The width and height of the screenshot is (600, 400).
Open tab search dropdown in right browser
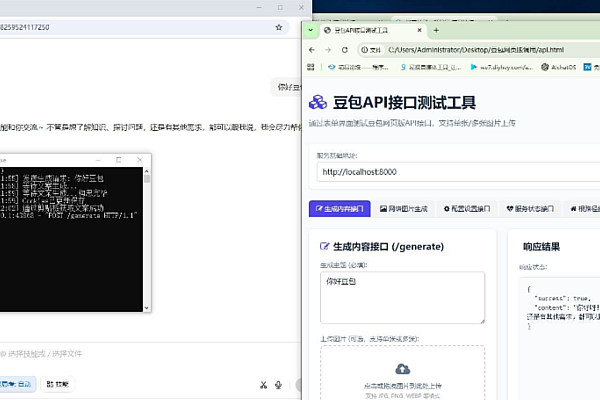(x=311, y=30)
